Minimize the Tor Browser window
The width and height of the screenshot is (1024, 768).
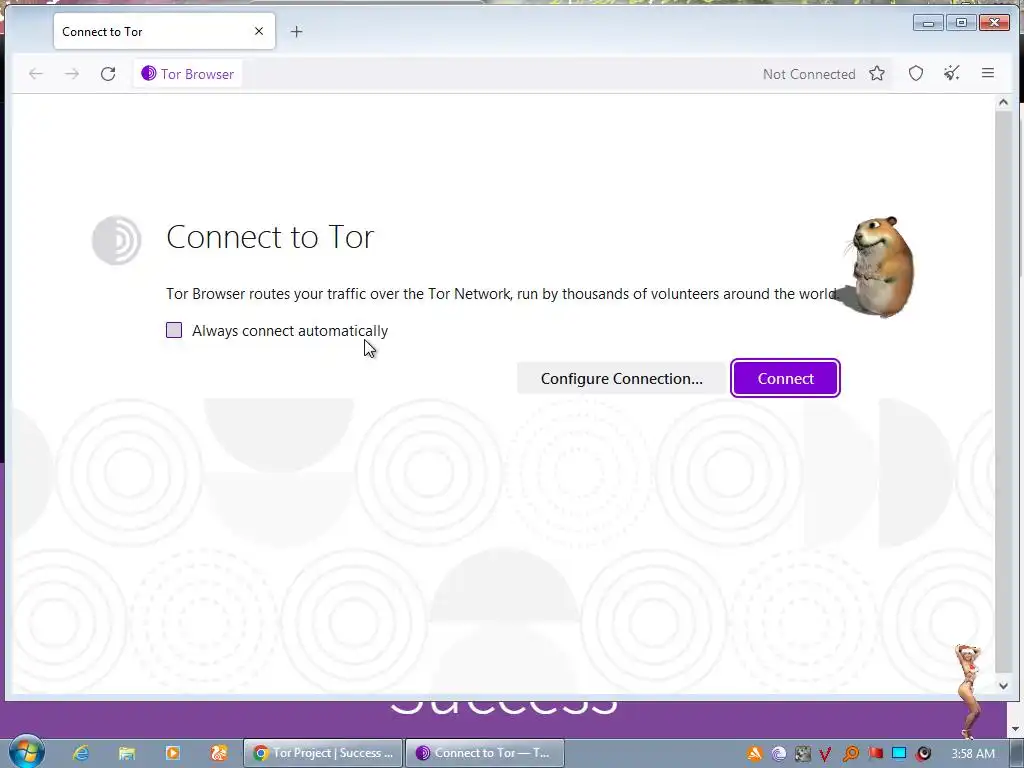click(927, 23)
